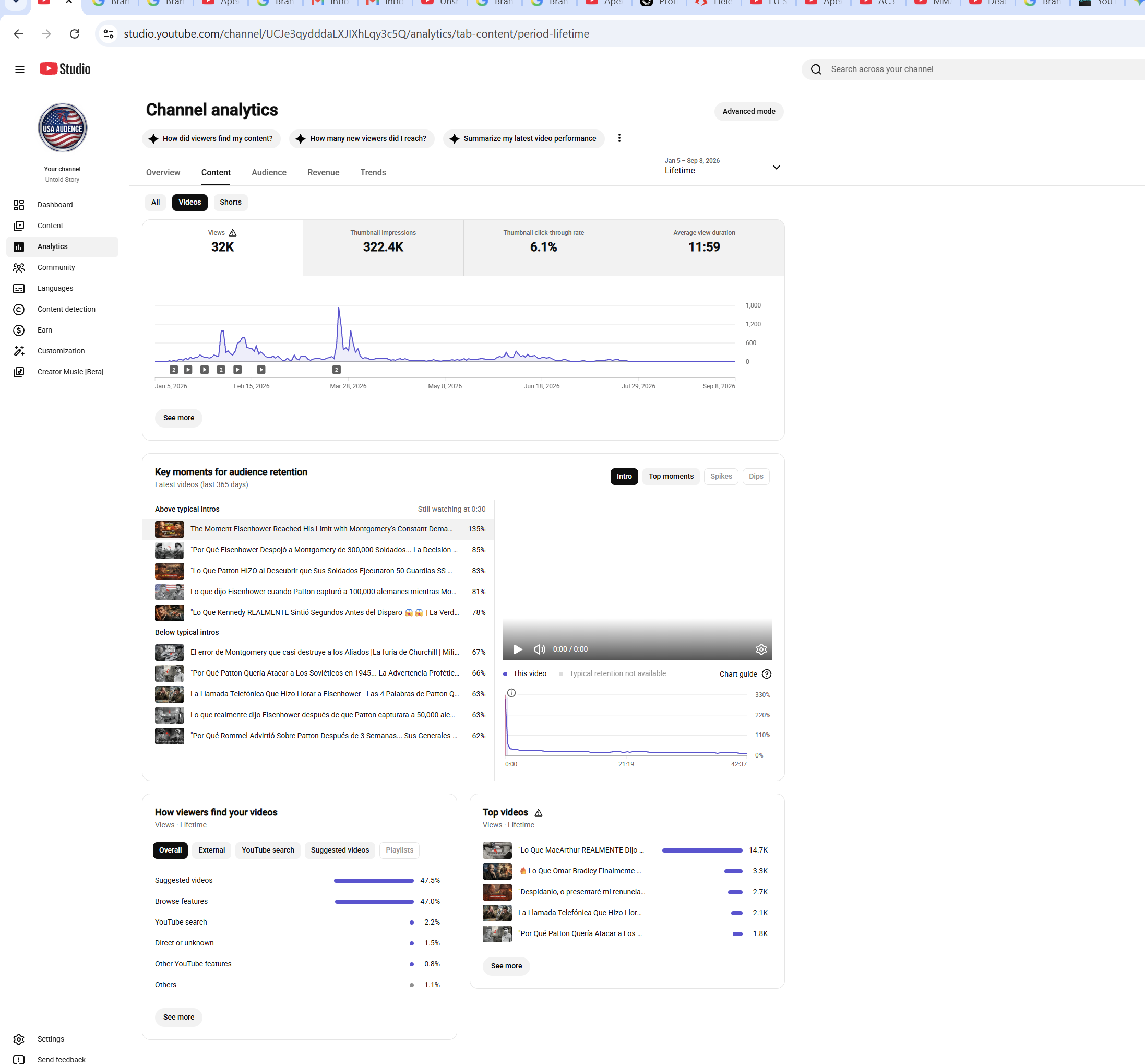1145x1064 pixels.
Task: Click retention player settings gear
Action: 761,649
